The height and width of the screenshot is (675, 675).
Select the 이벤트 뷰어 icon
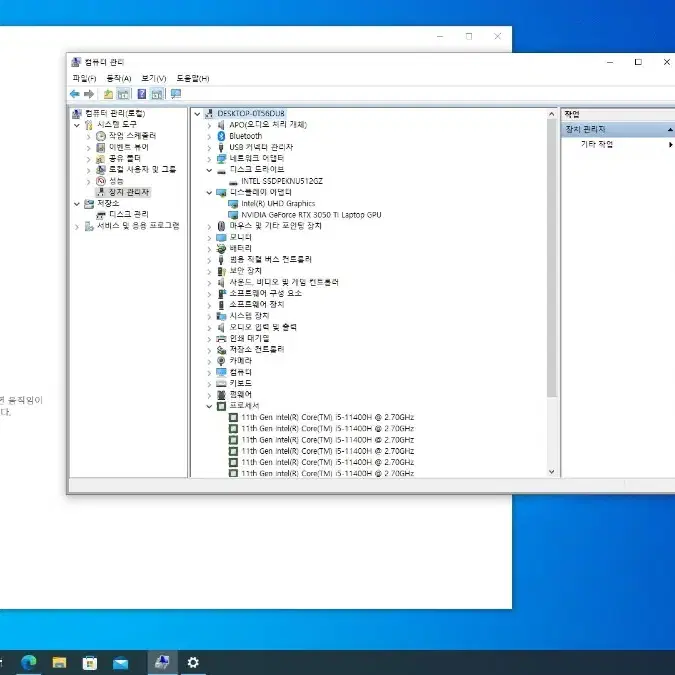click(x=101, y=147)
